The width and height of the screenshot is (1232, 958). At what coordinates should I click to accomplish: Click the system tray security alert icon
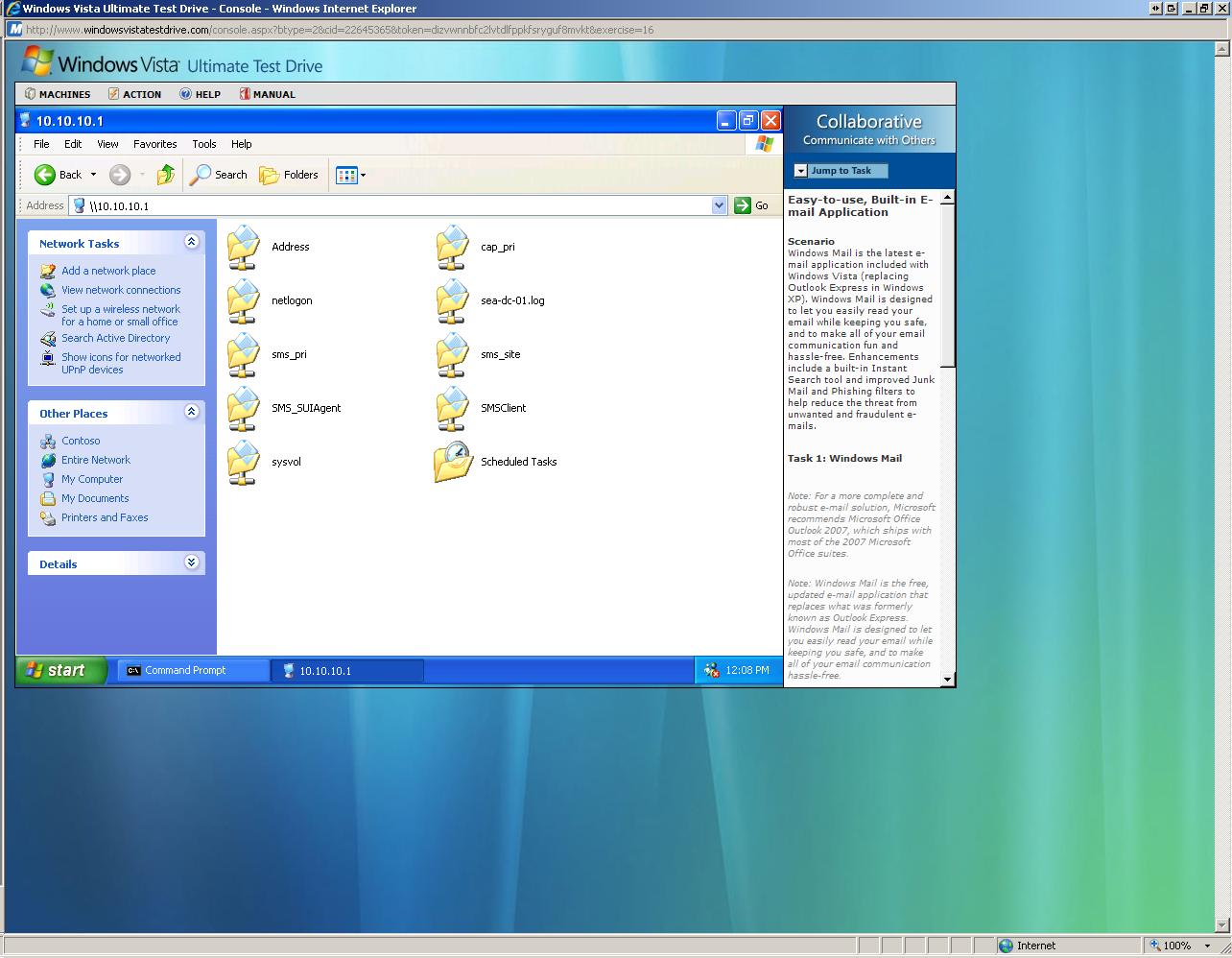(711, 670)
